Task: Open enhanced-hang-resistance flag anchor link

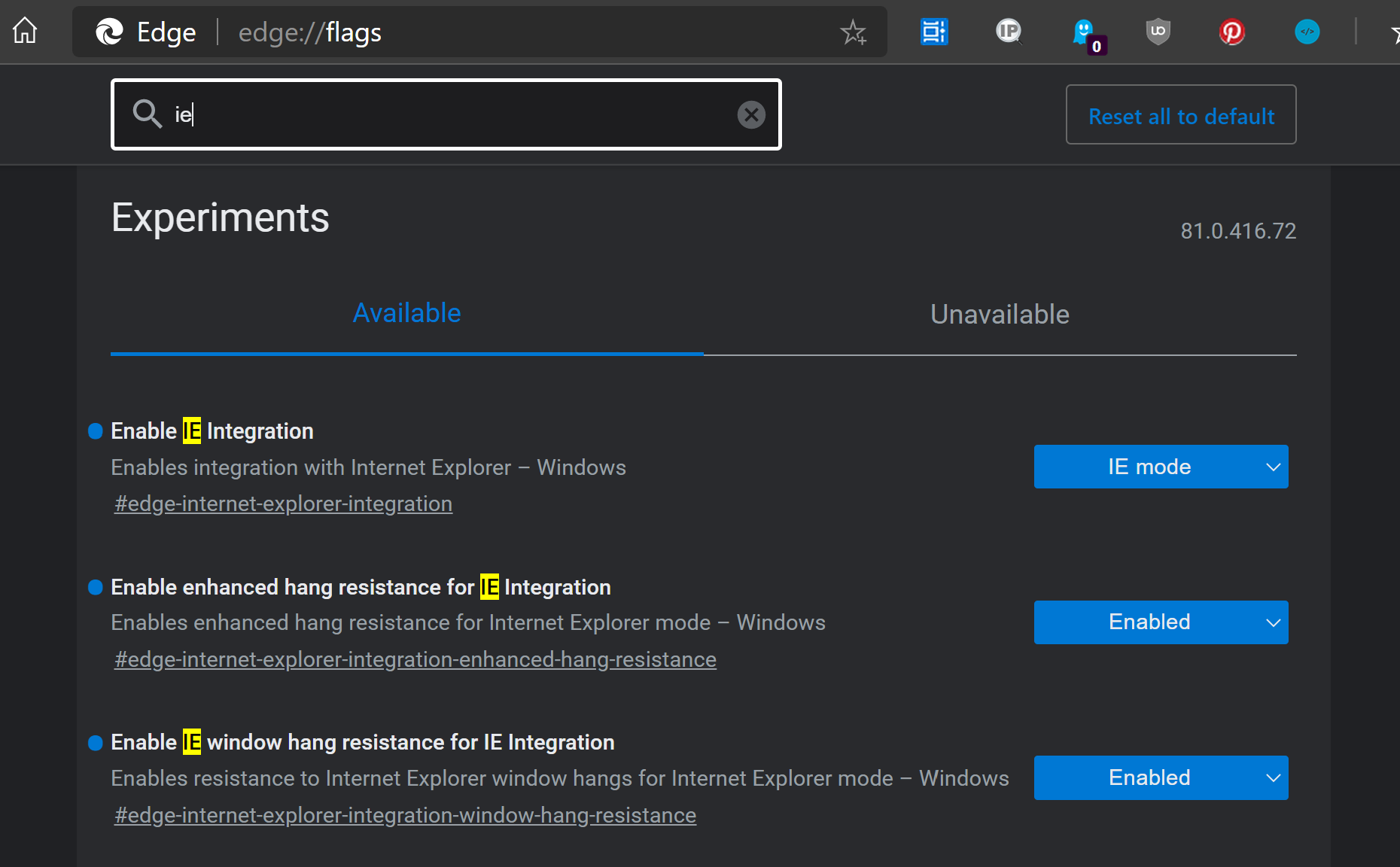Action: click(x=415, y=659)
